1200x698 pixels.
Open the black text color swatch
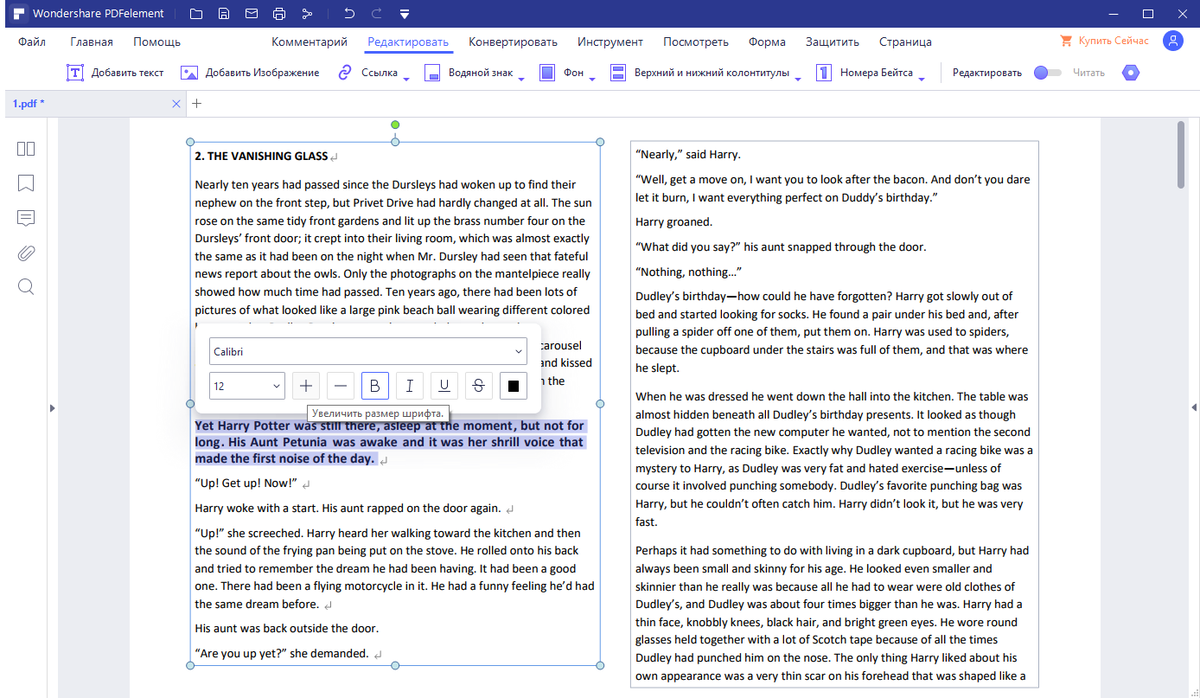(513, 386)
